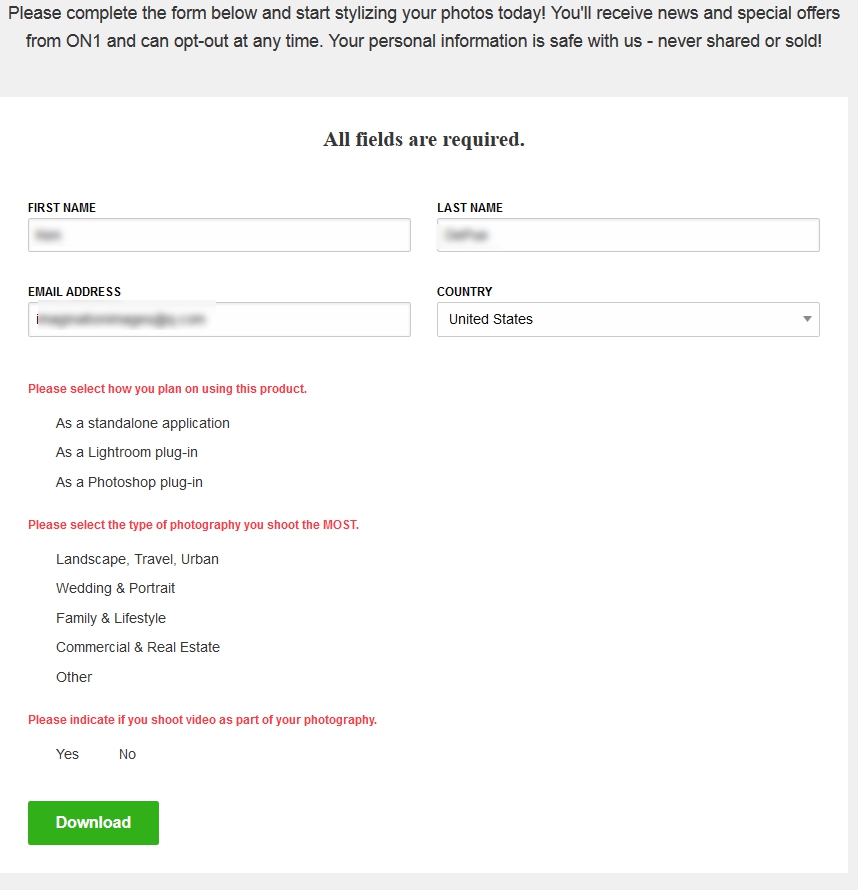Click the 'EMAIL ADDRESS' field label
Screen dimensions: 858x890
[74, 292]
